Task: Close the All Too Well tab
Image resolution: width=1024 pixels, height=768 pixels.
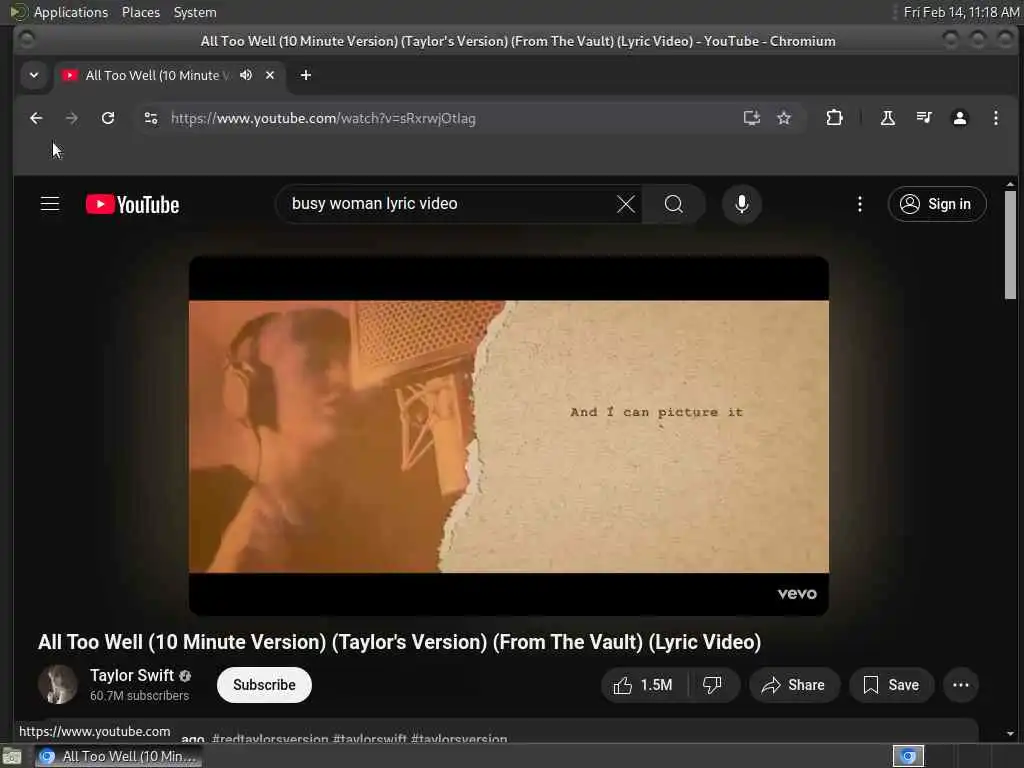Action: (270, 75)
